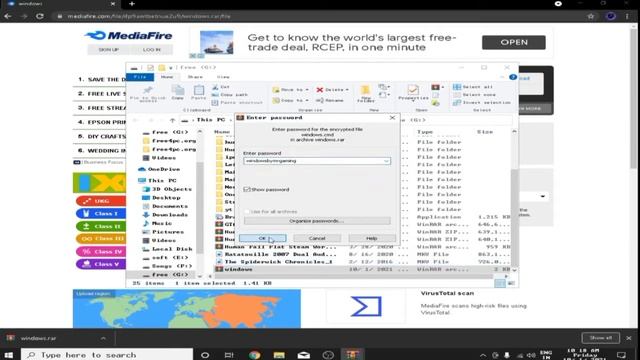Click the Up arrow in Explorer navigation
This screenshot has height=360, width=640.
tap(173, 120)
